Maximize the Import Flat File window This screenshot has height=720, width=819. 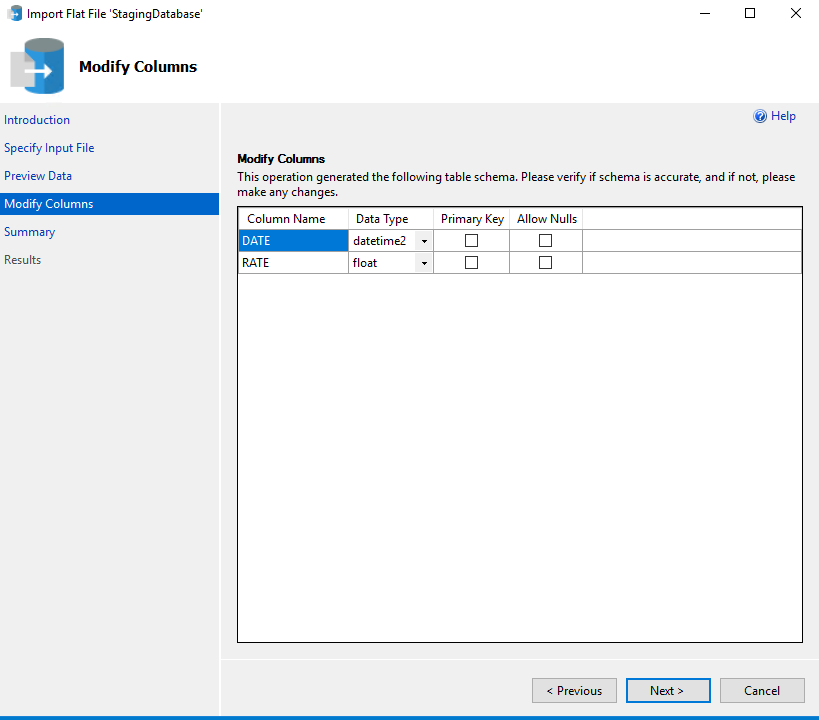pos(750,13)
